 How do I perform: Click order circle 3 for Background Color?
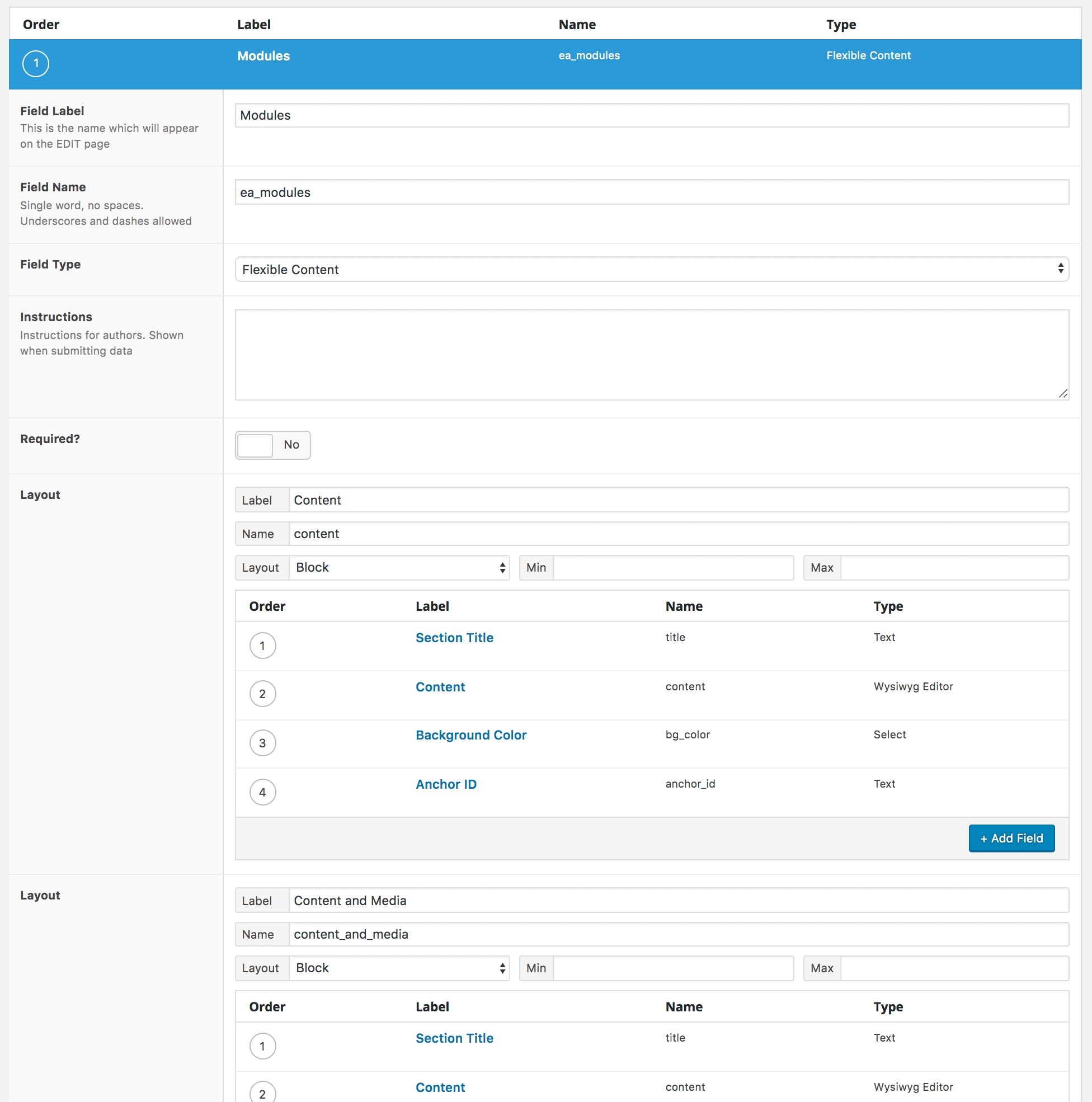click(x=262, y=743)
